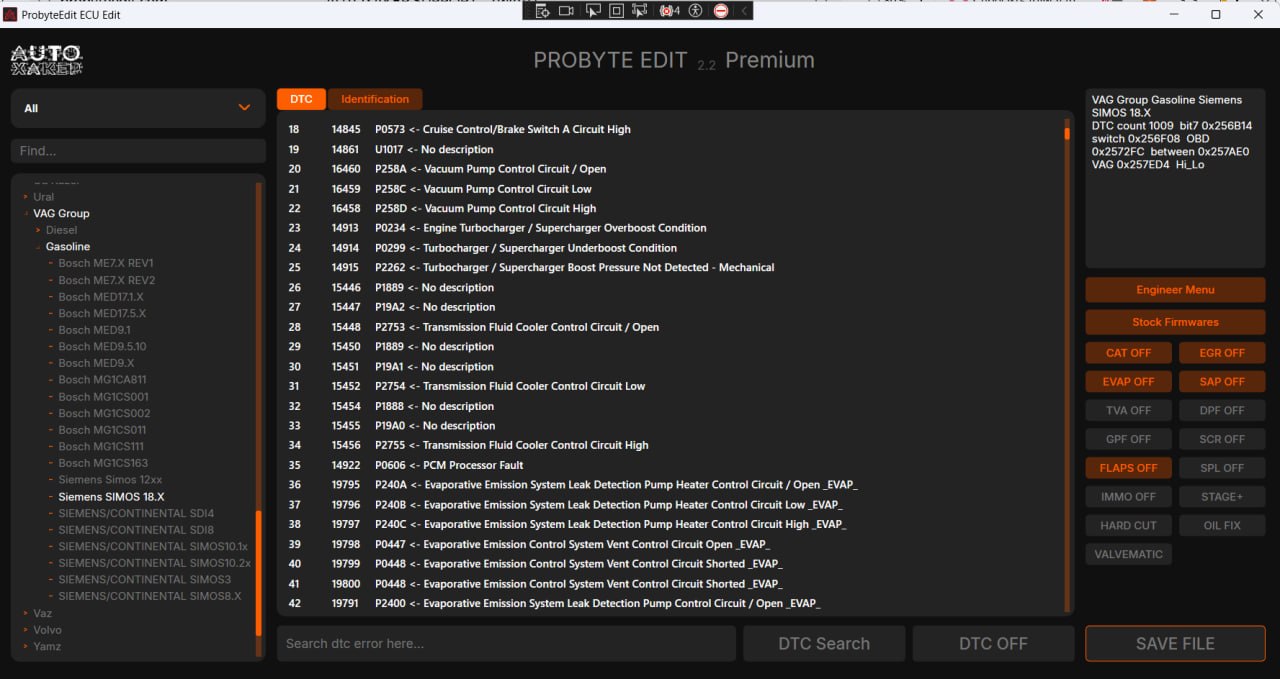Toggle the FLAPS OFF option
The image size is (1280, 679).
pyautogui.click(x=1128, y=468)
